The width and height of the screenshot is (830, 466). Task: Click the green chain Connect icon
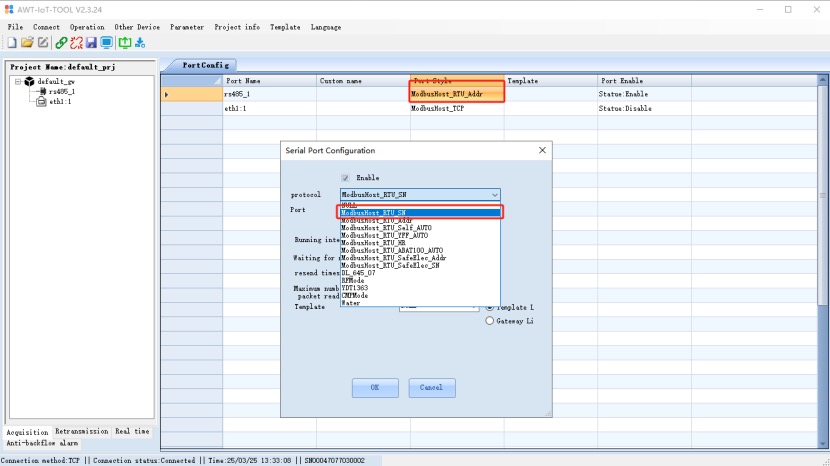[x=61, y=43]
